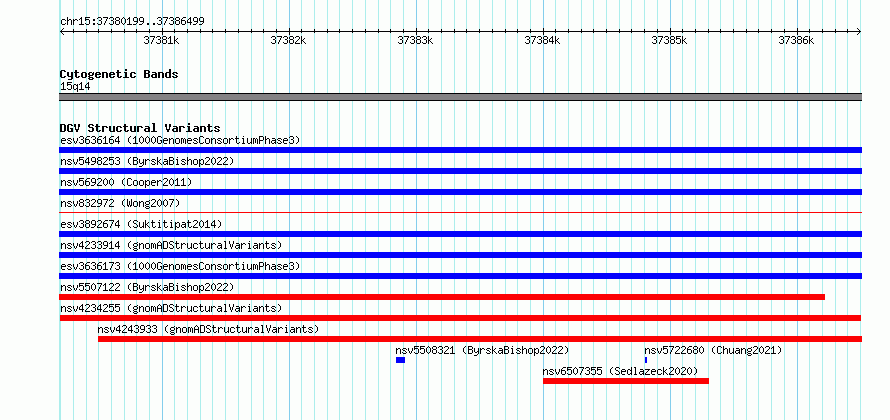Click the 15q14 band label
The image size is (890, 420).
click(x=75, y=87)
